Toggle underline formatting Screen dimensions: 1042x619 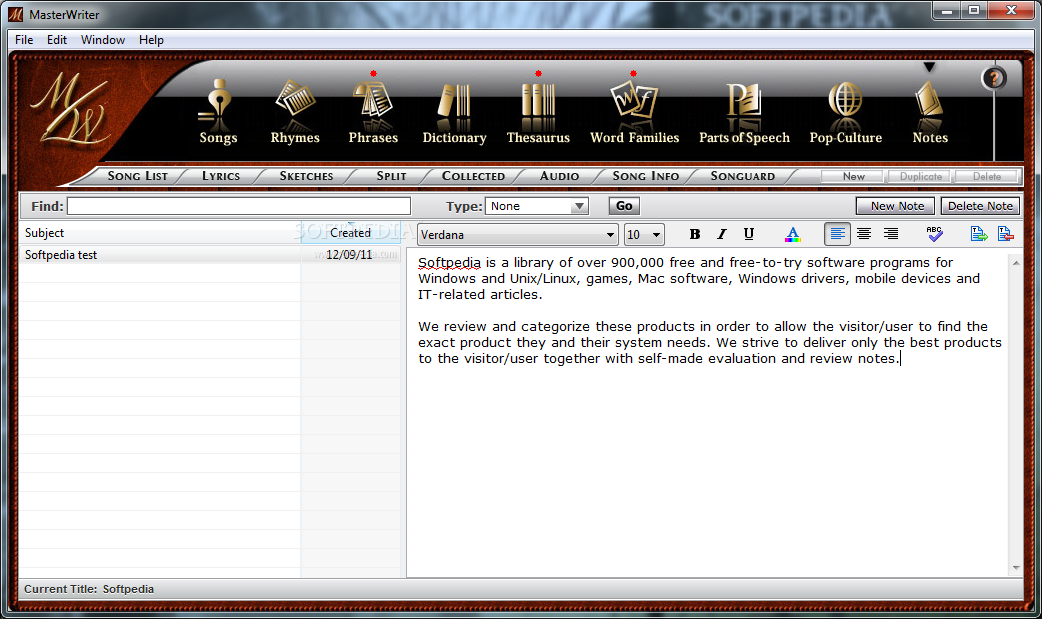(x=749, y=234)
